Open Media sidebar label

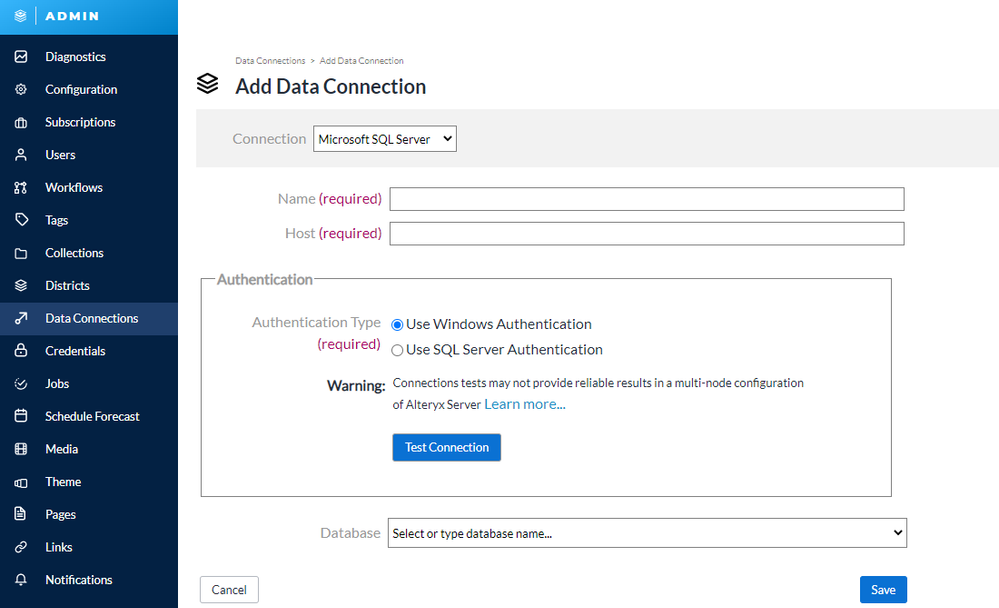[61, 449]
